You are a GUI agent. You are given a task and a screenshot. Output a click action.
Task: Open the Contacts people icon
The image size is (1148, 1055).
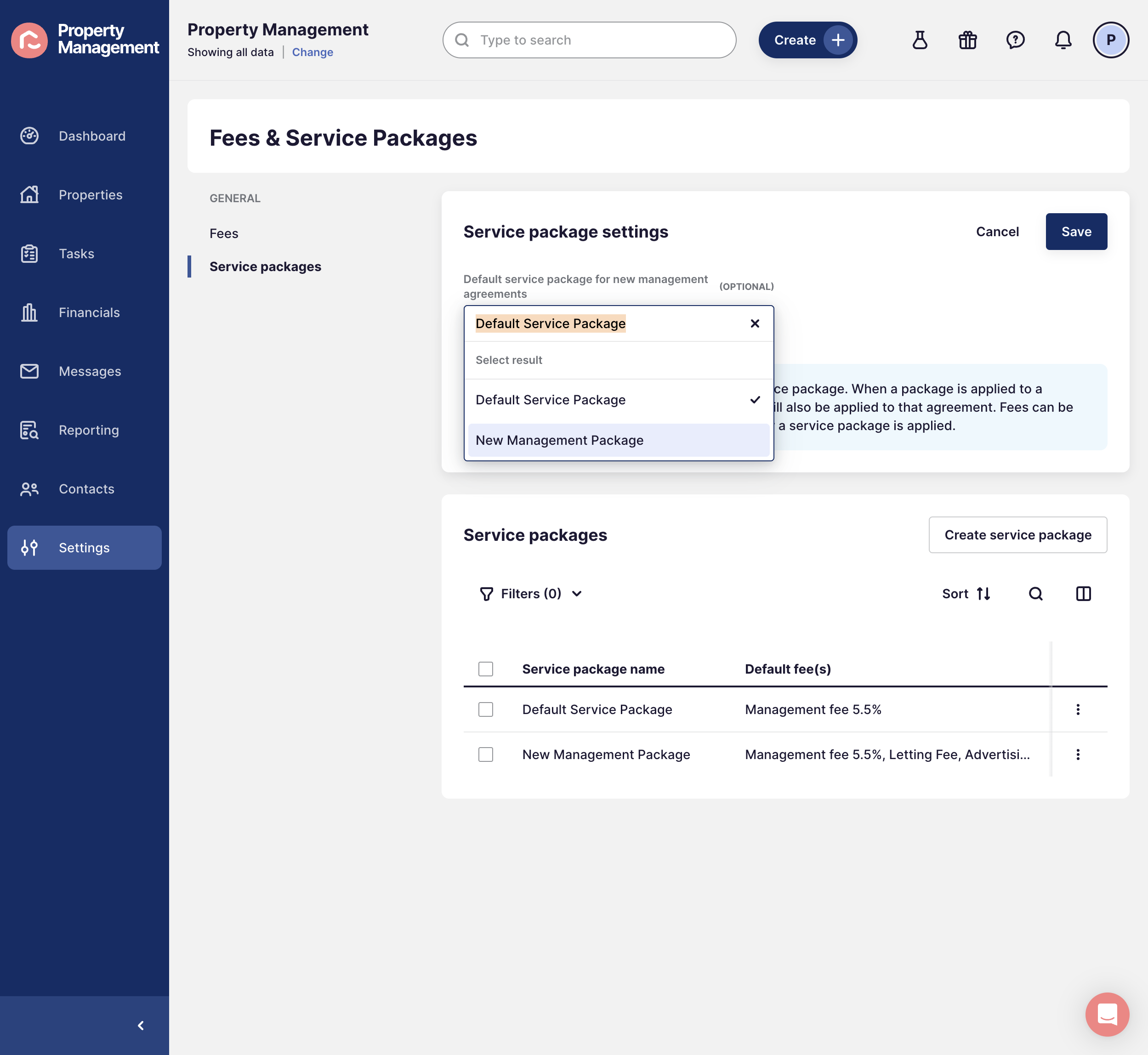point(29,489)
